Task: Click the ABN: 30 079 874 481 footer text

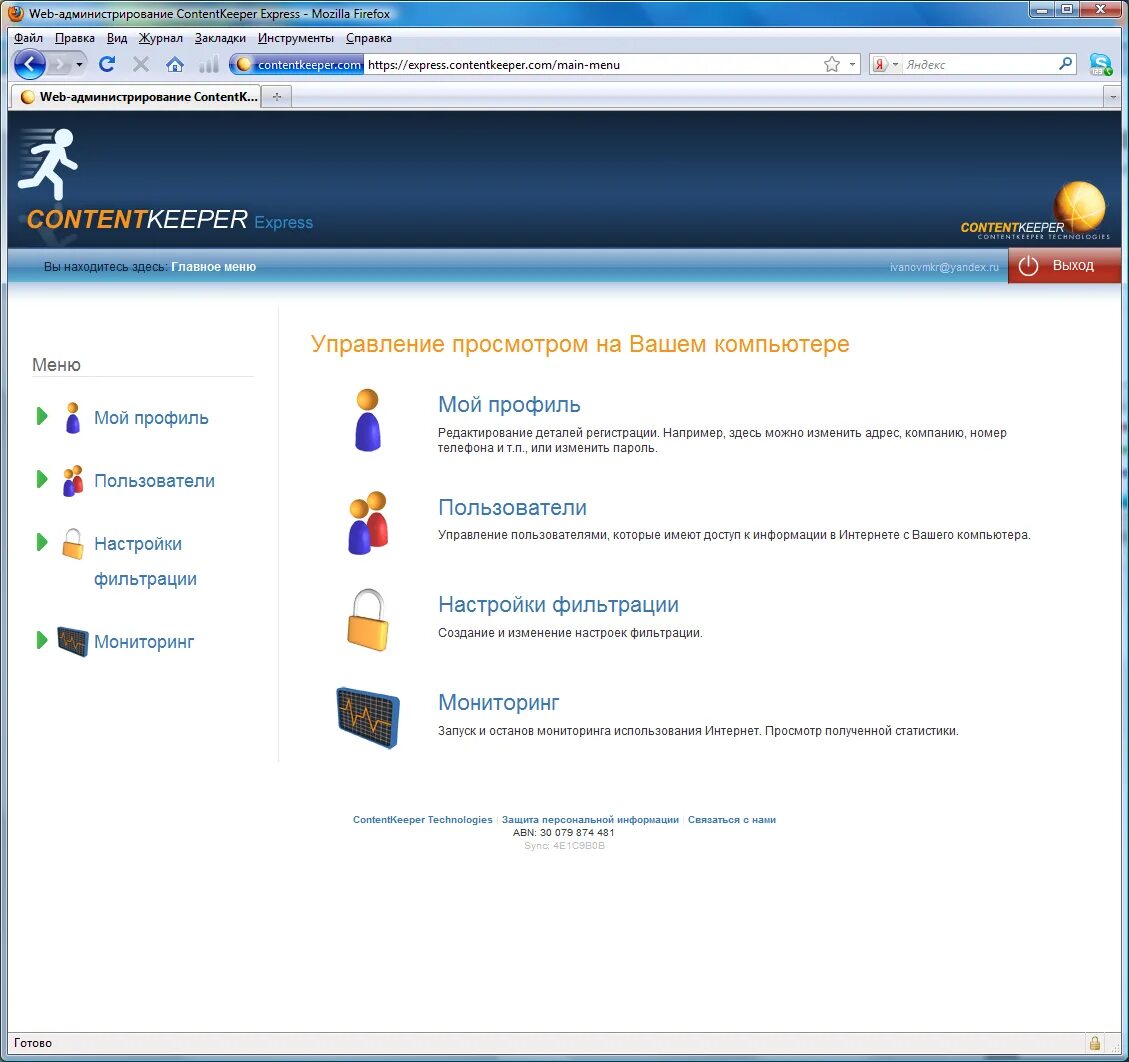Action: (x=564, y=832)
